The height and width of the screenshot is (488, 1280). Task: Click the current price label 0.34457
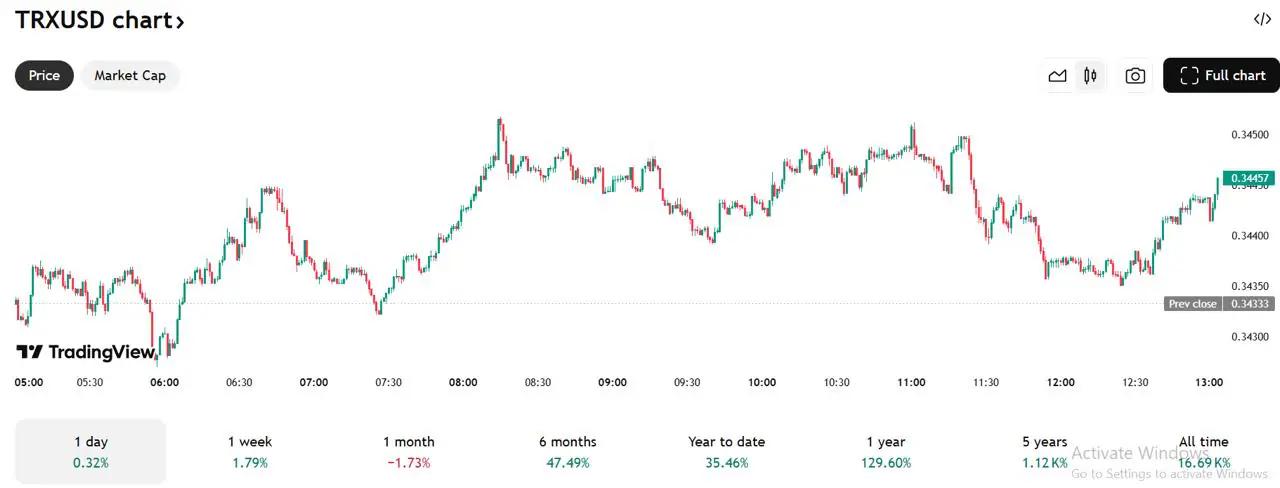[x=1248, y=178]
